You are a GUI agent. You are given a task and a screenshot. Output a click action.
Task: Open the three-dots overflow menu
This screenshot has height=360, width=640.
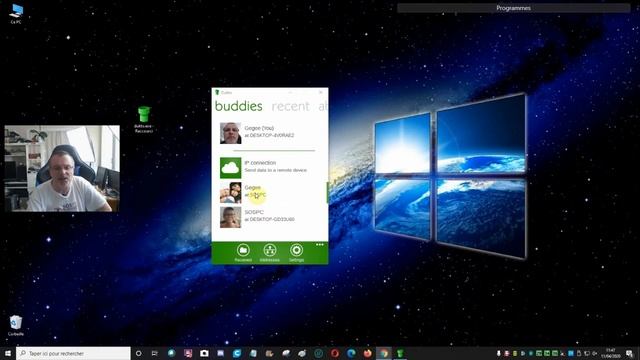(x=320, y=245)
